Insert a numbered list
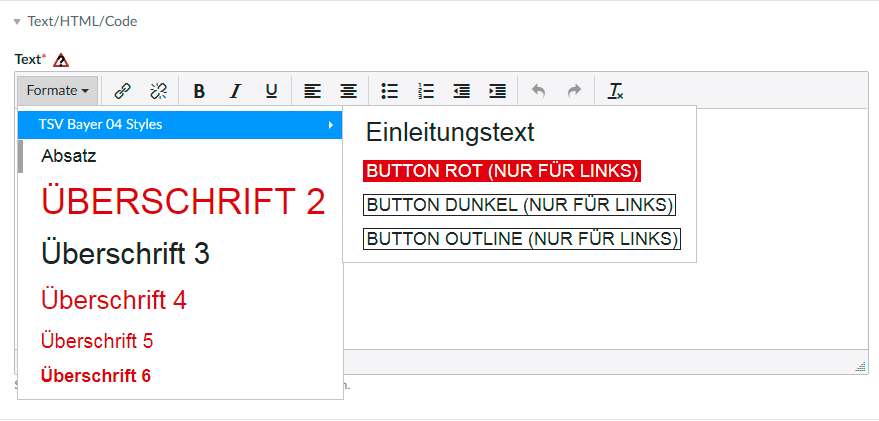Image resolution: width=879 pixels, height=421 pixels. pos(426,91)
